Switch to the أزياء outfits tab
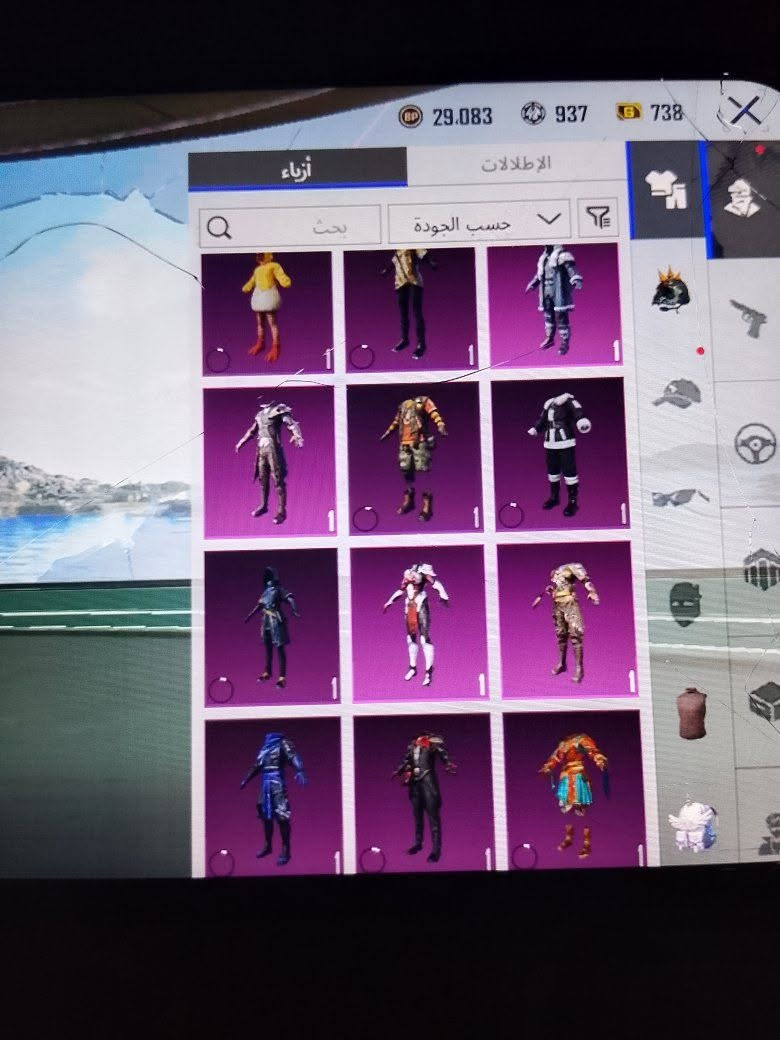780x1040 pixels. pyautogui.click(x=297, y=168)
